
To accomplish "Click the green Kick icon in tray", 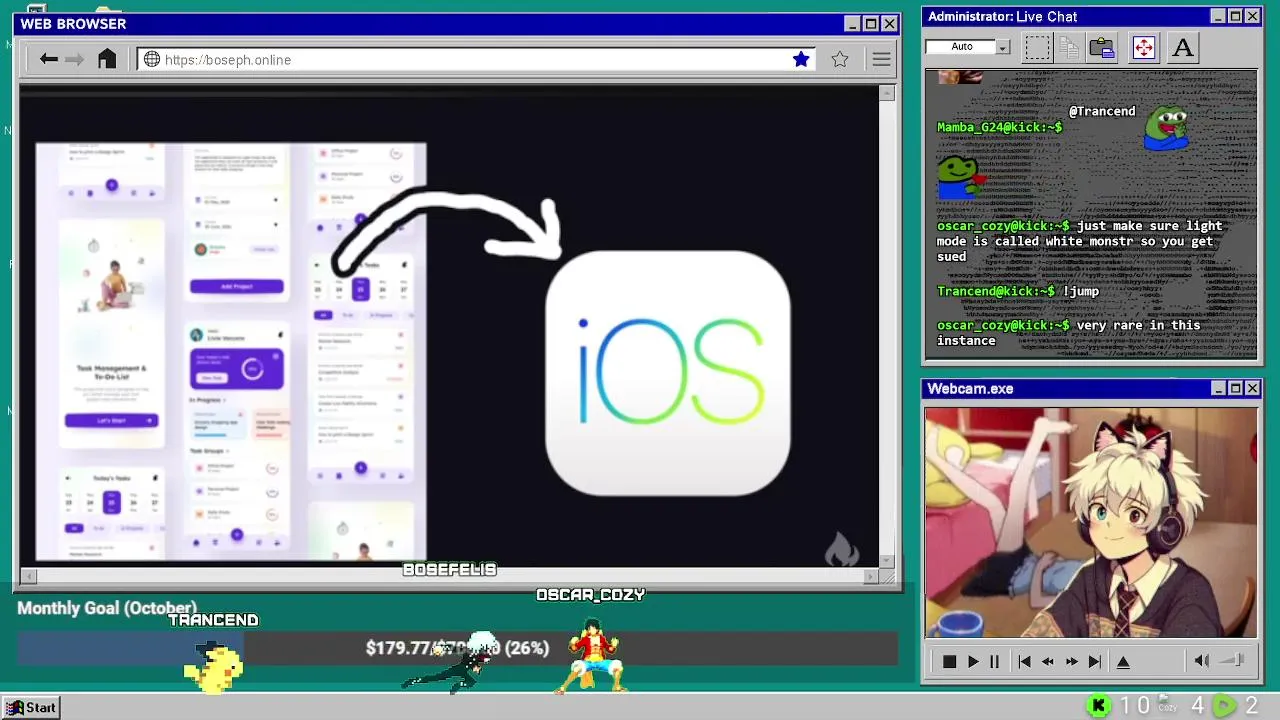I will 1098,706.
